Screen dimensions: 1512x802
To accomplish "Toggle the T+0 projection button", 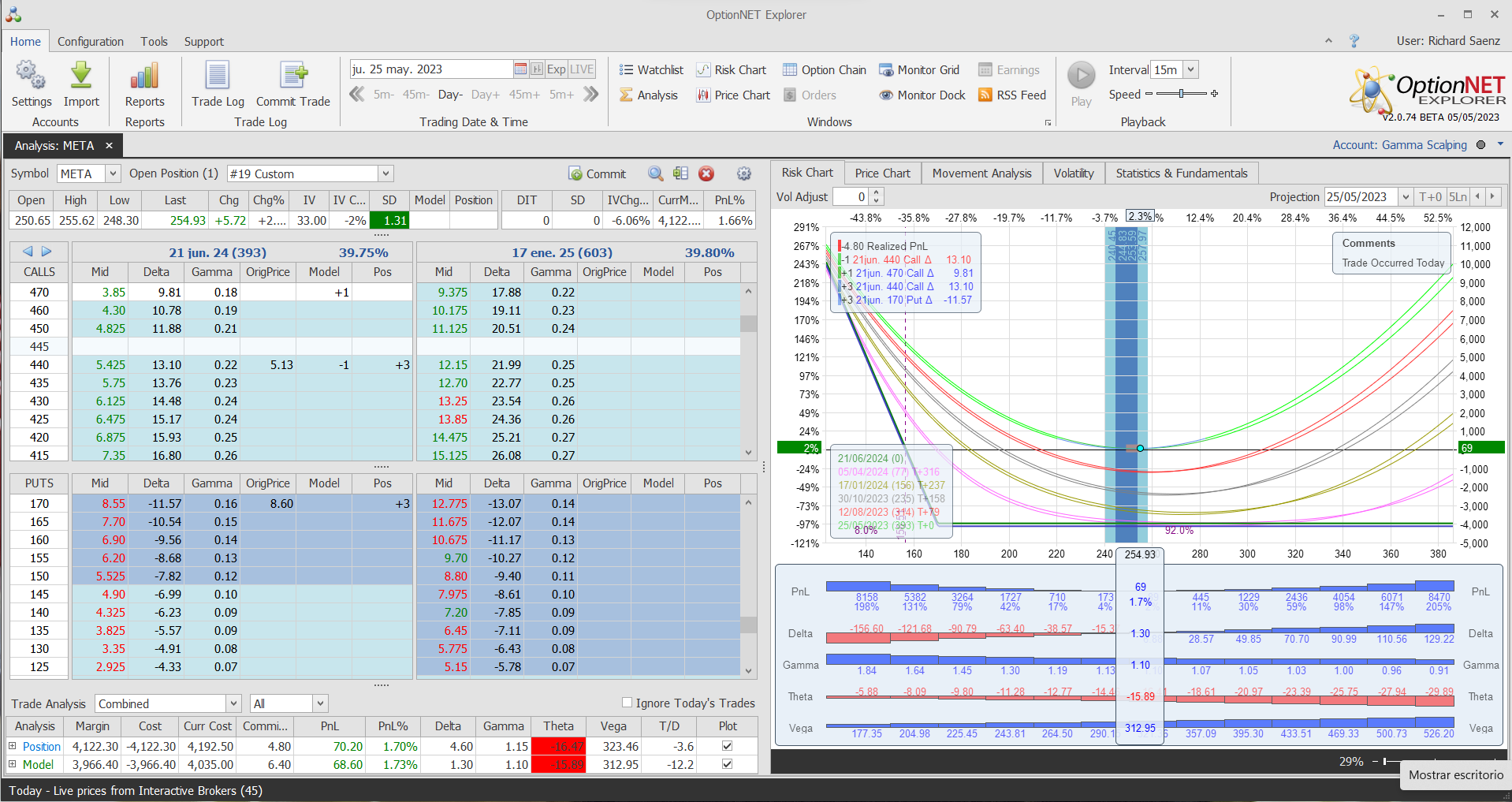I will pyautogui.click(x=1430, y=196).
